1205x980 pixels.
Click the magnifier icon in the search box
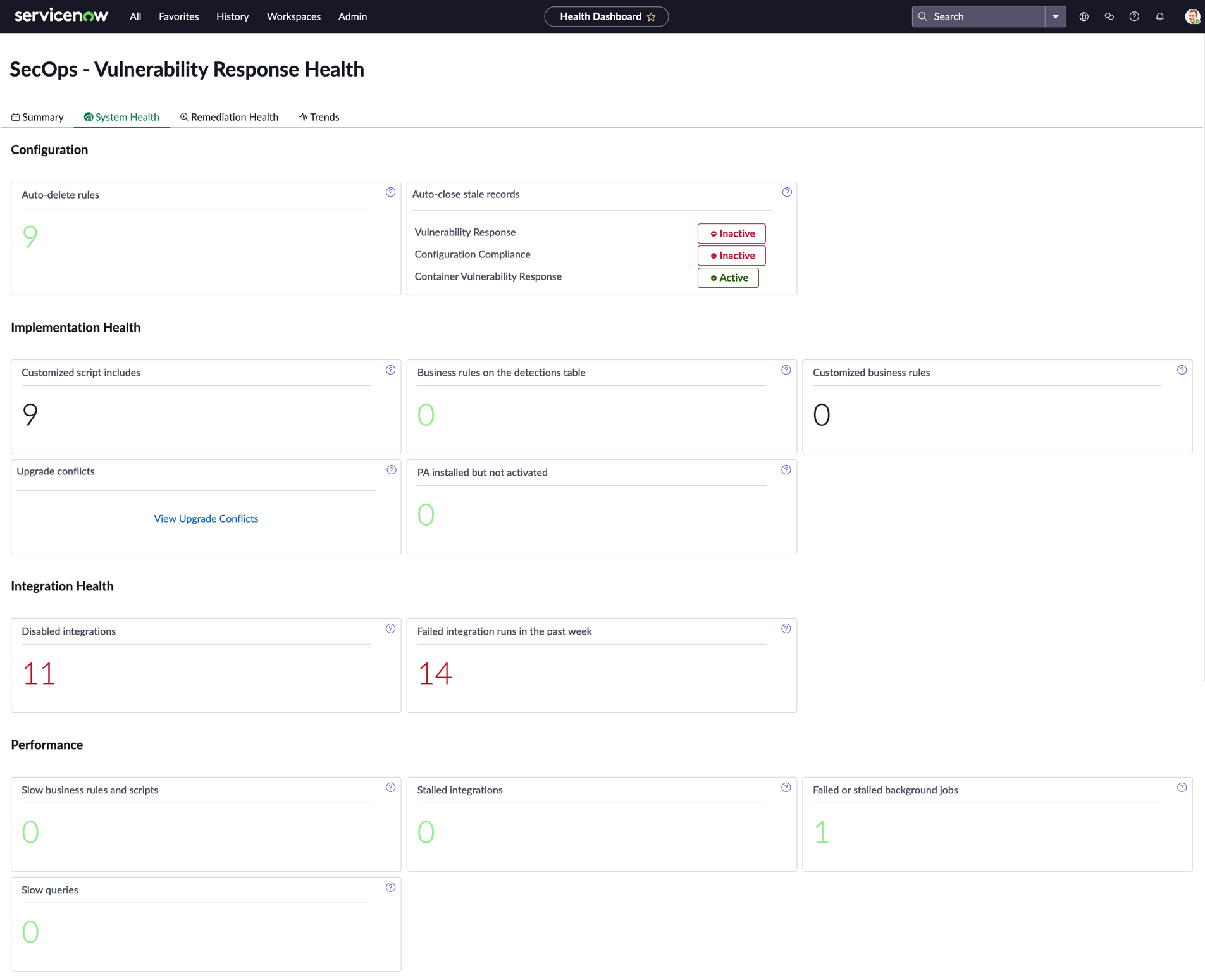(923, 16)
